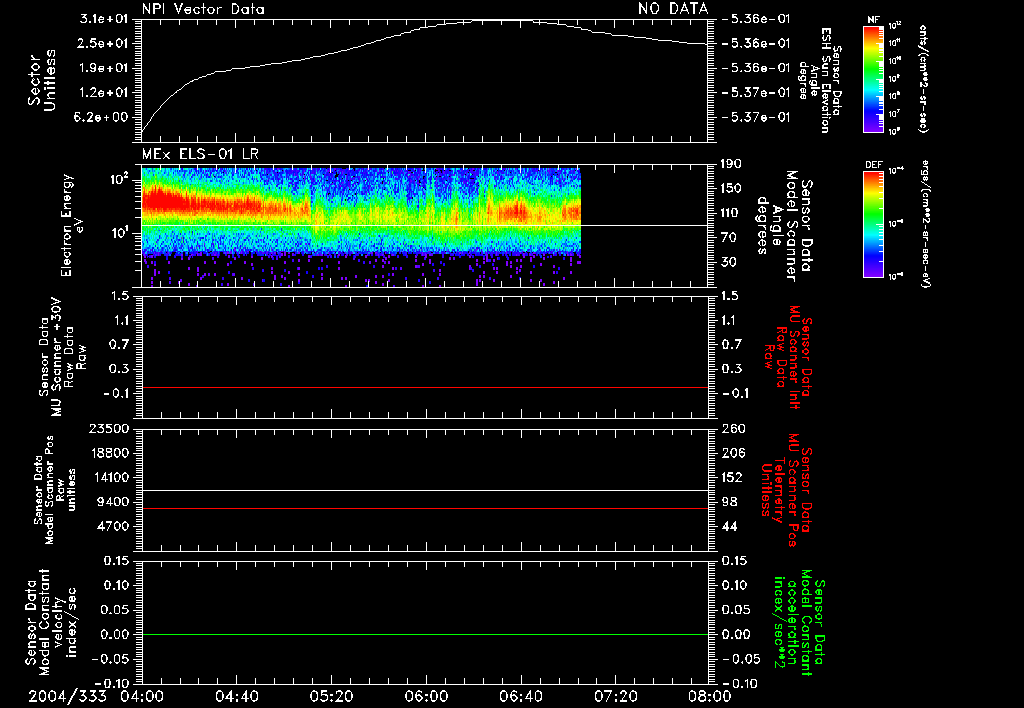Click the red line in MU Scanner +30V panel
This screenshot has width=1024, height=708.
point(425,388)
